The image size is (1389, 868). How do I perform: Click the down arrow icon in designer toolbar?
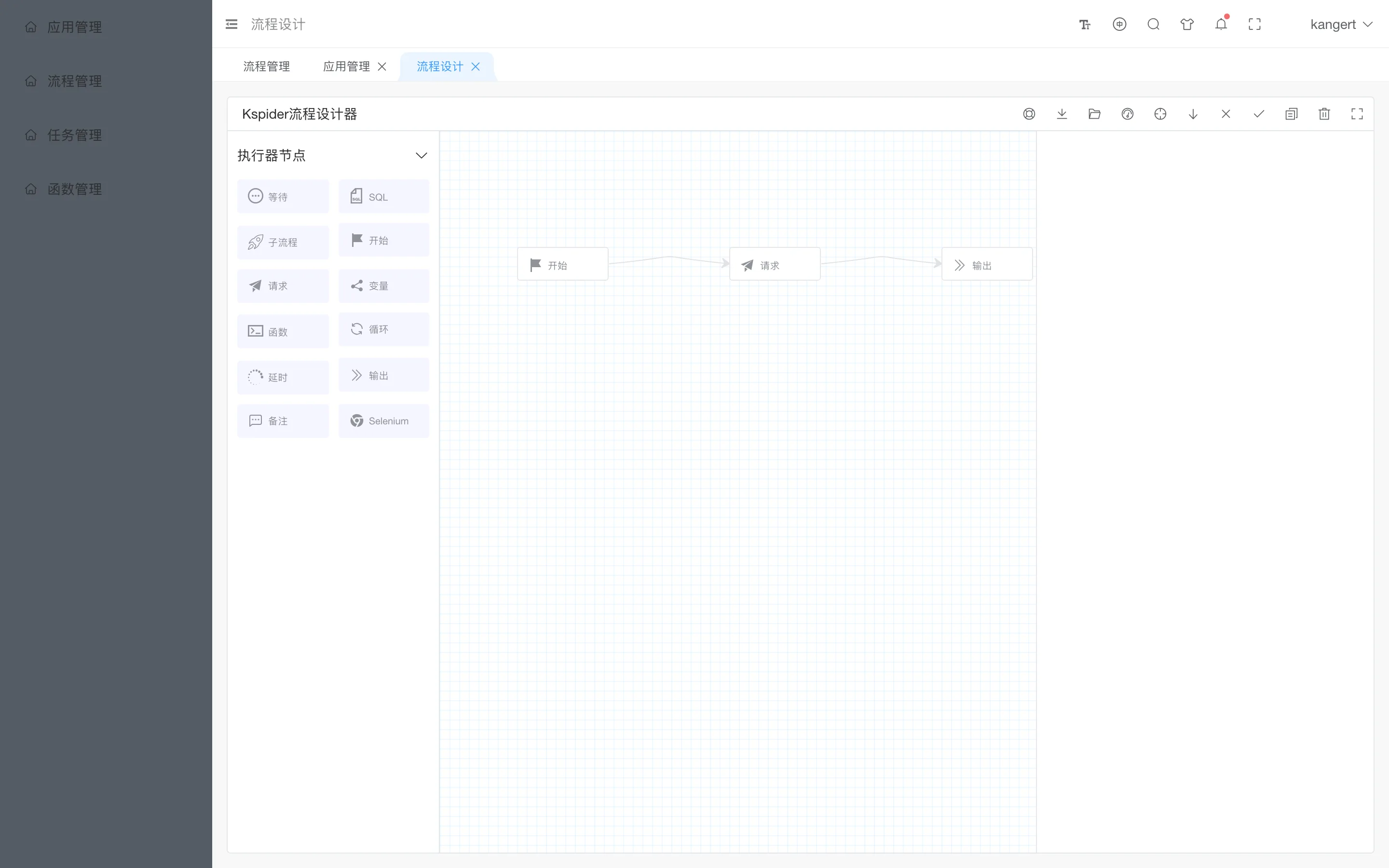(x=1193, y=114)
